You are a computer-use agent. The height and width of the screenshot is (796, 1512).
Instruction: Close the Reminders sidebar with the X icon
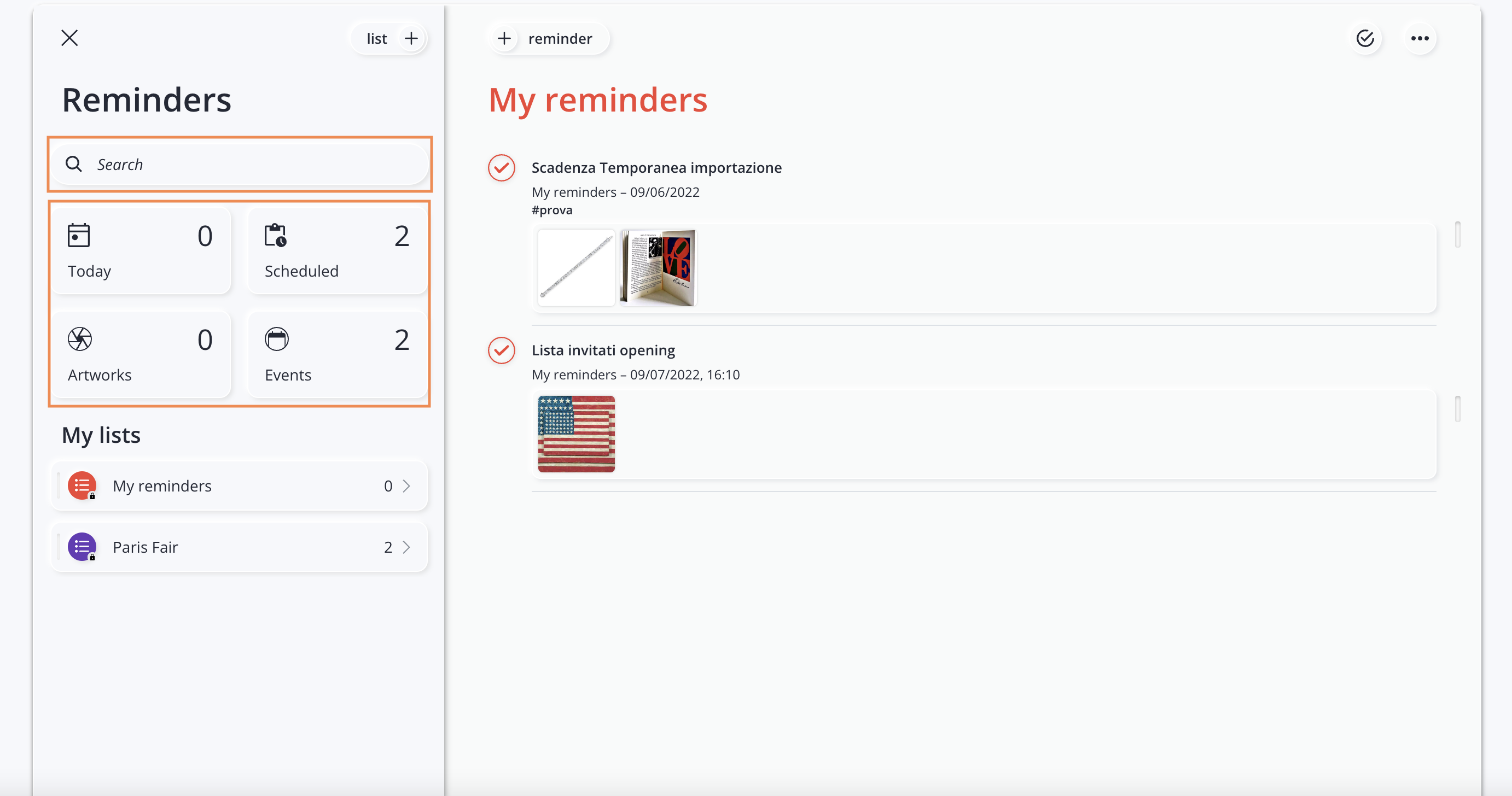69,38
